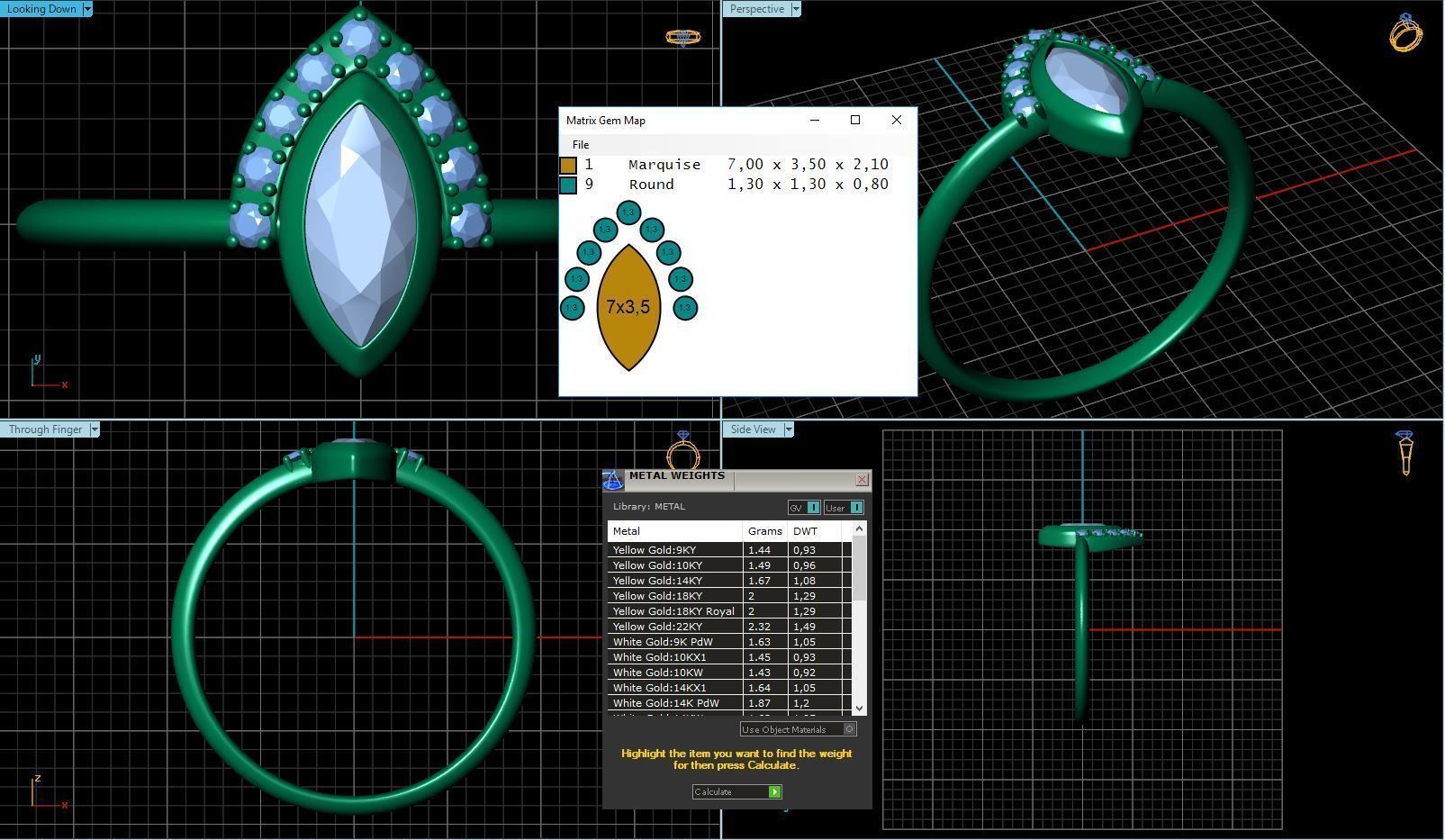
Task: Open the Through Finger viewport dropdown arrow
Action: (x=94, y=429)
